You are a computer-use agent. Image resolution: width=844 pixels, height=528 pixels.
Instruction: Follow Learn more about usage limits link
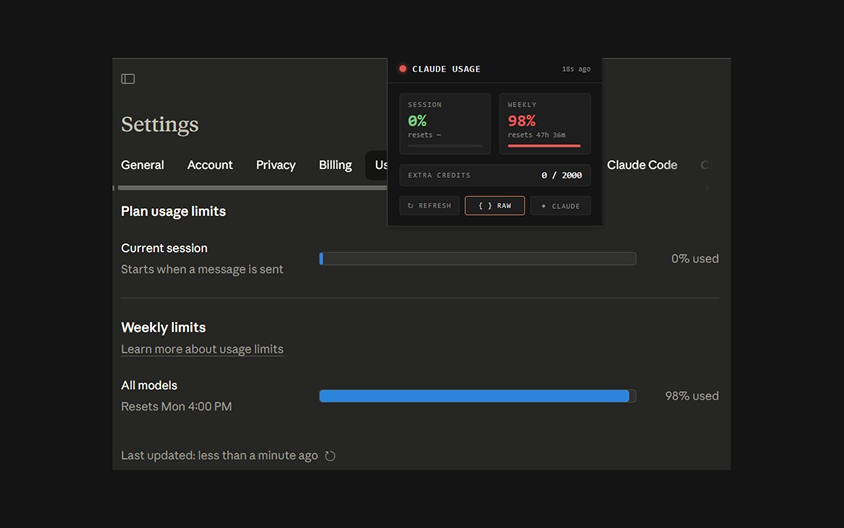[x=202, y=349]
